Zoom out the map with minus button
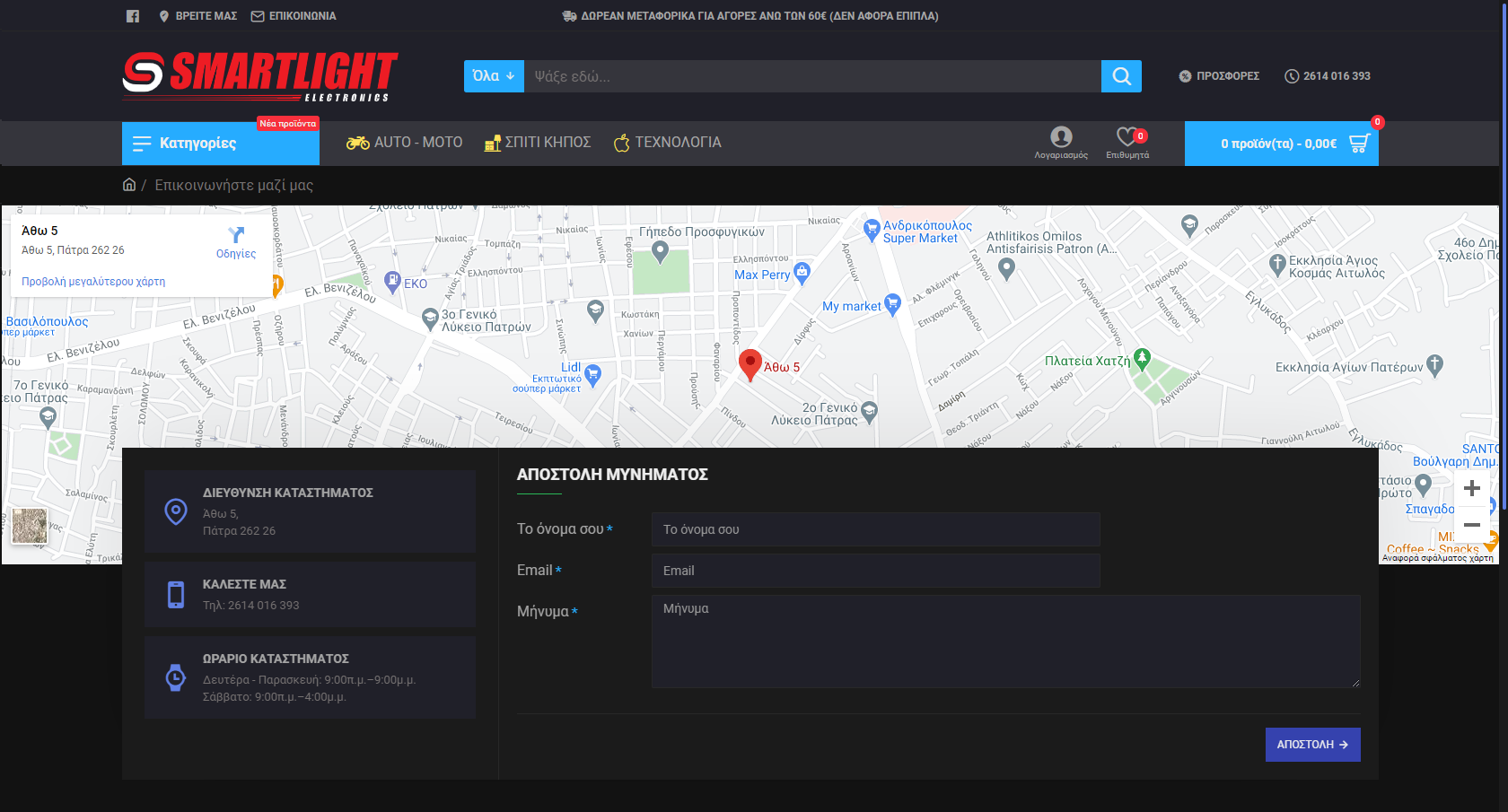1508x812 pixels. [x=1472, y=525]
